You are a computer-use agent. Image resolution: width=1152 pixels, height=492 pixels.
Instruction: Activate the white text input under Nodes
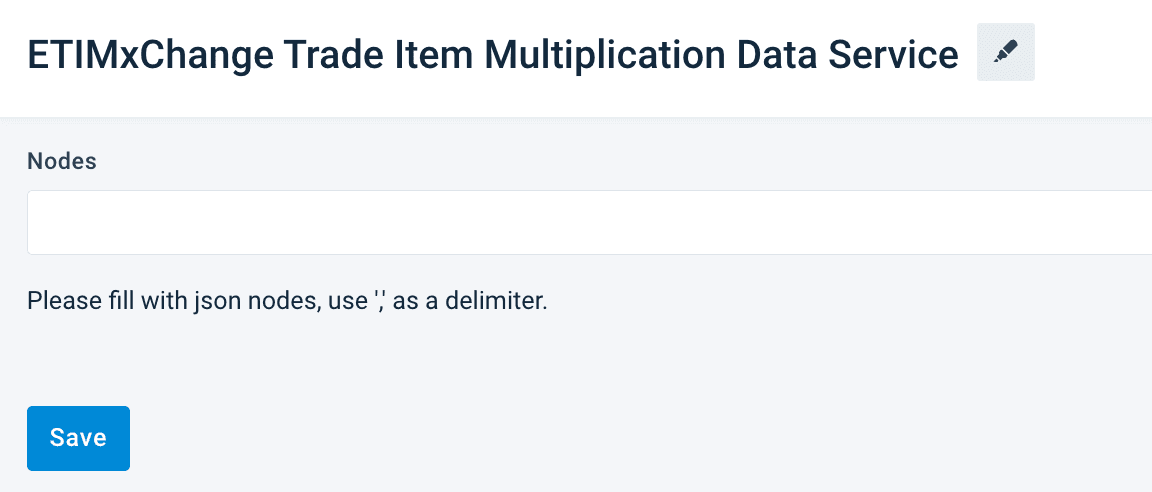[x=588, y=222]
